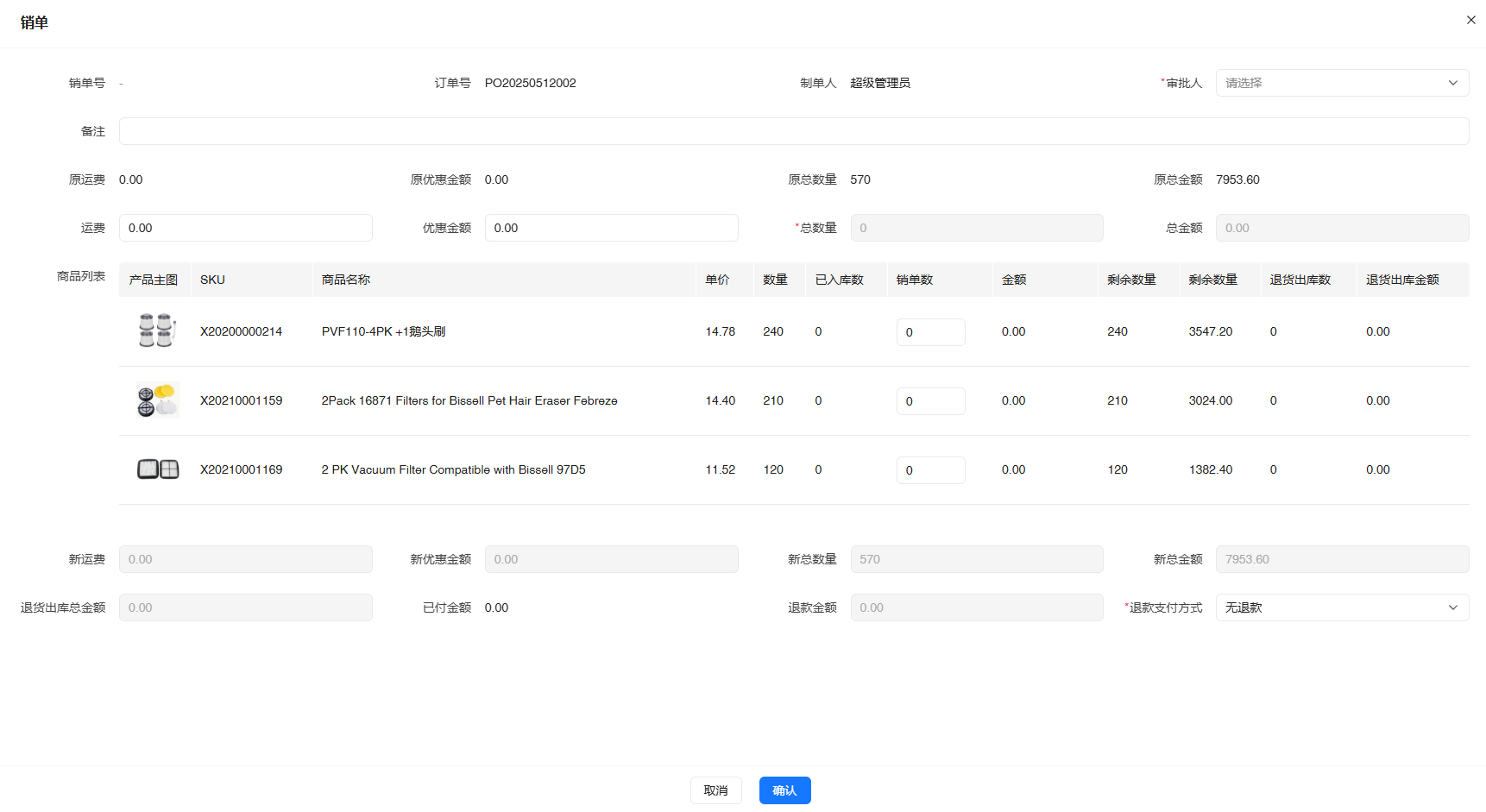This screenshot has width=1486, height=812.
Task: Click the SKU column header
Action: tap(212, 280)
